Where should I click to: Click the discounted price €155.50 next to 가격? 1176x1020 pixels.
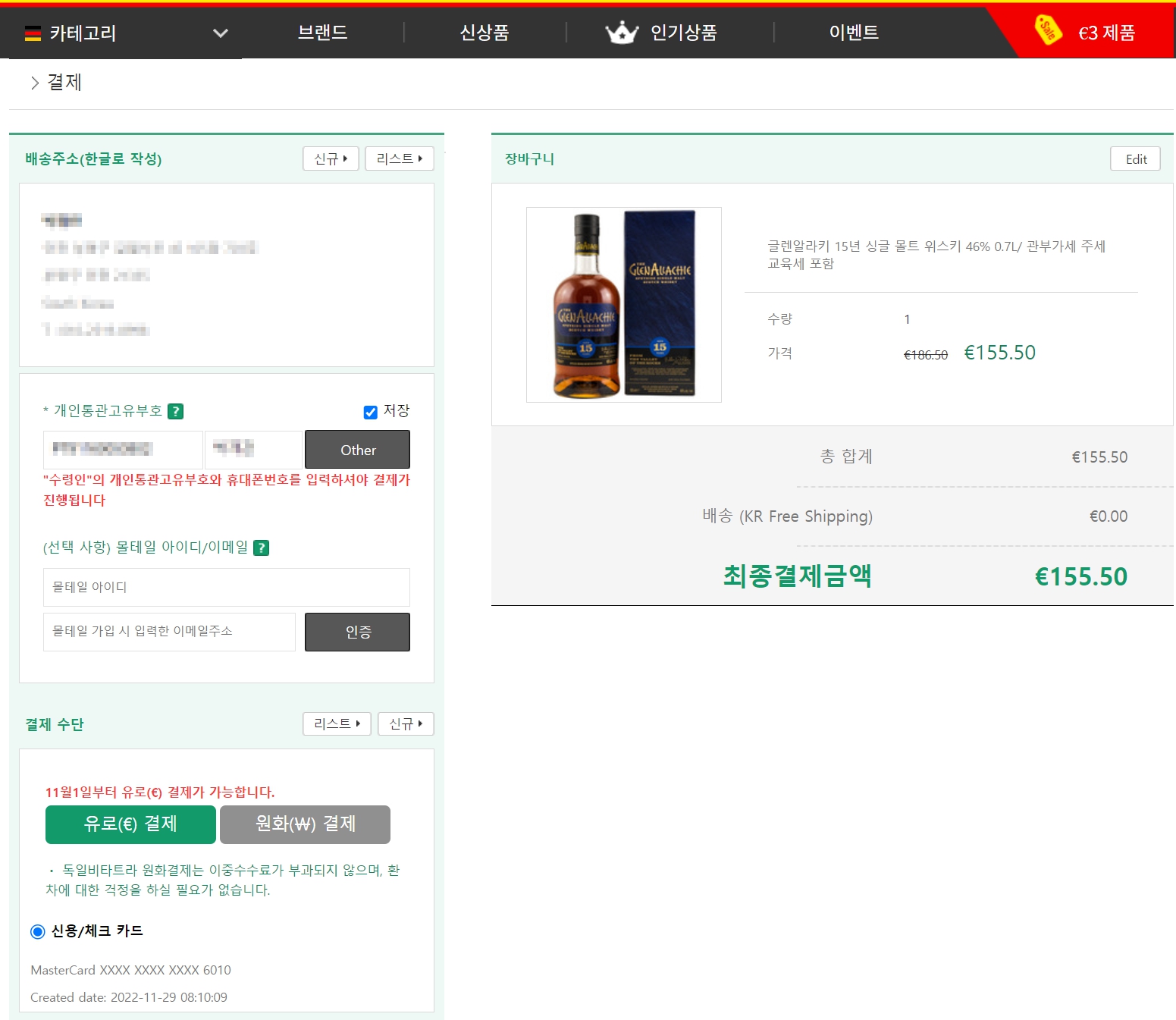click(999, 353)
